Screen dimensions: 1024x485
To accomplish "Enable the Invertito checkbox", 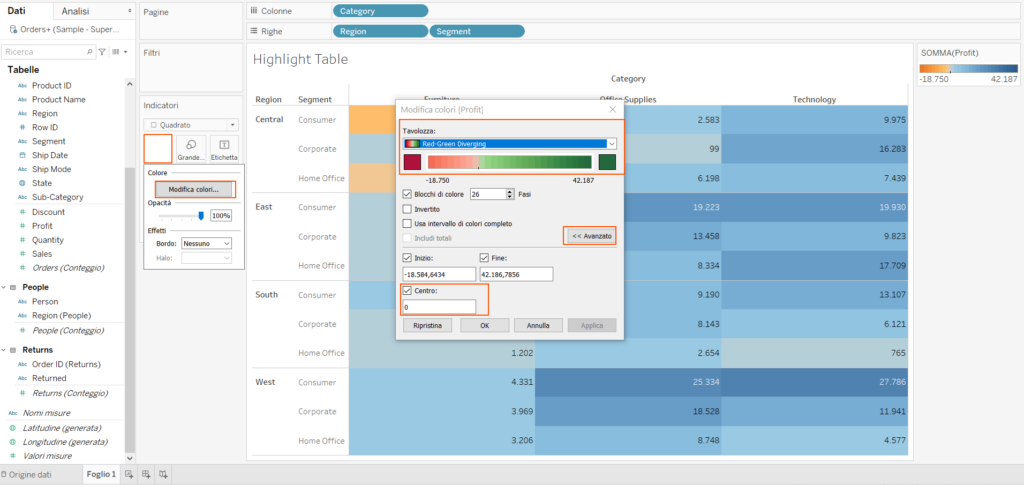I will click(x=406, y=209).
